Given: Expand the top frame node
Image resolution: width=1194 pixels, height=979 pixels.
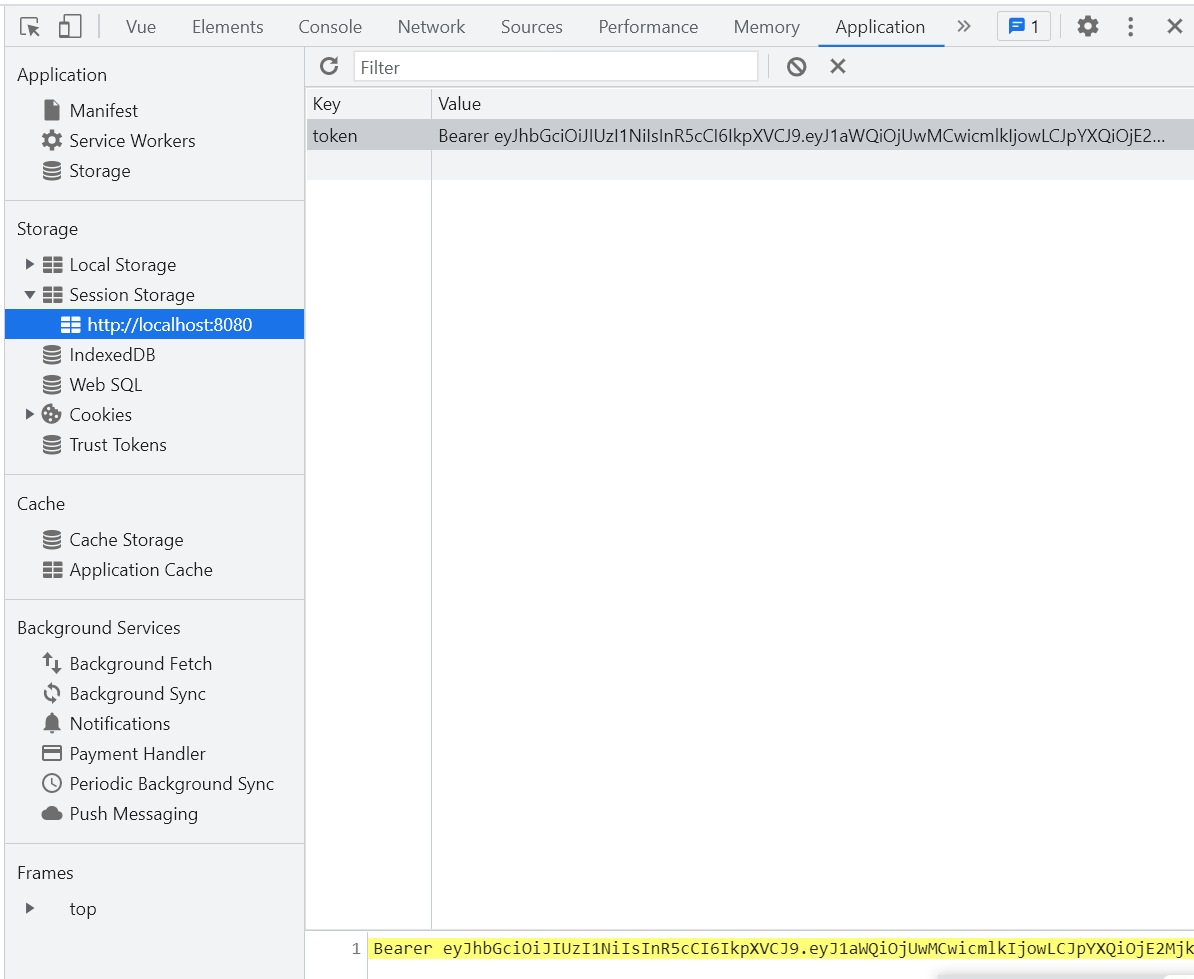Looking at the screenshot, I should (x=30, y=909).
